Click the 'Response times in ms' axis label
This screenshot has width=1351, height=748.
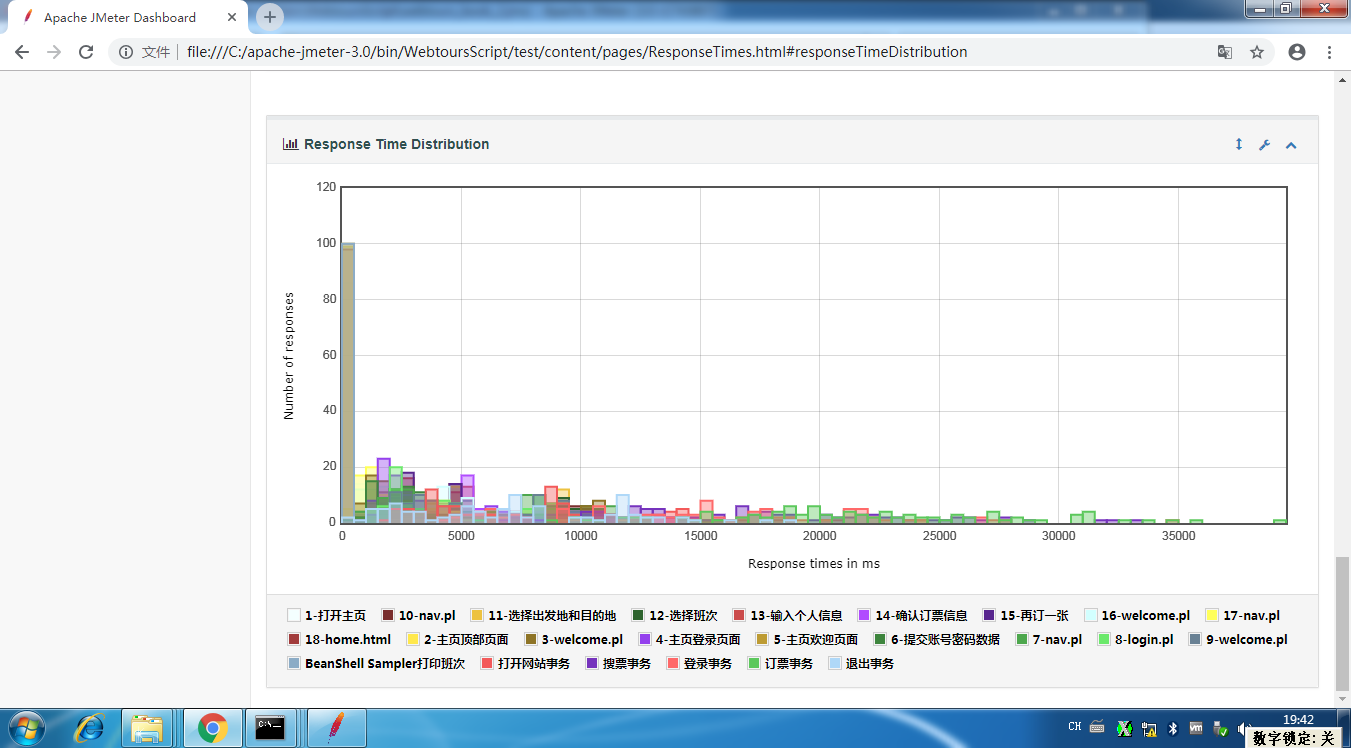click(814, 564)
